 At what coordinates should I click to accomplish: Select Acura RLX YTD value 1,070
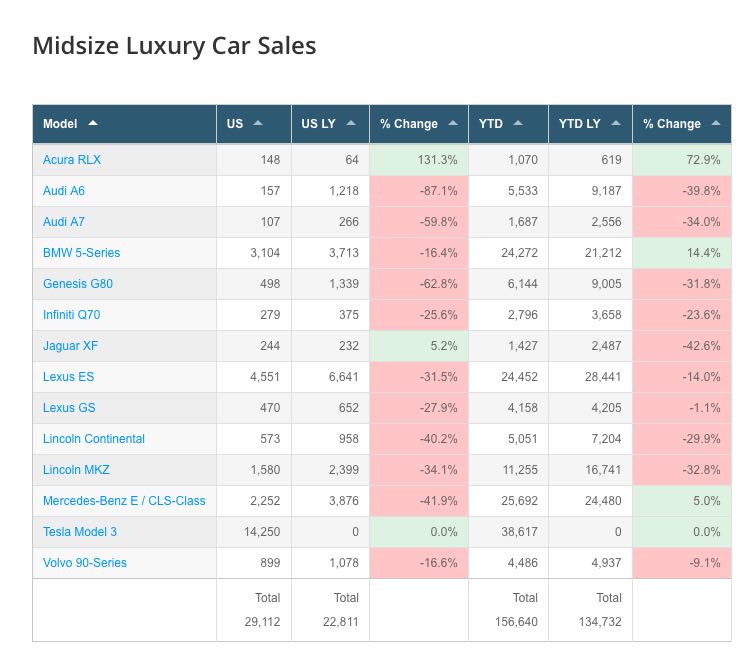508,160
